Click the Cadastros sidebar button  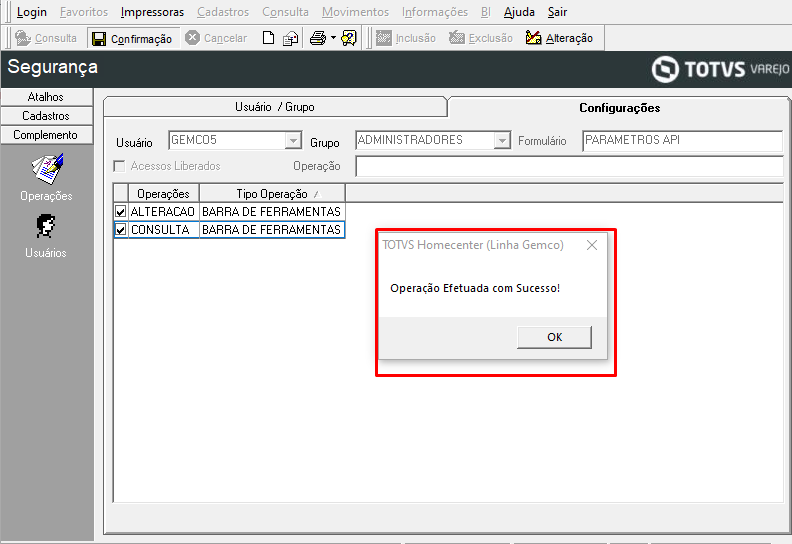(x=46, y=116)
